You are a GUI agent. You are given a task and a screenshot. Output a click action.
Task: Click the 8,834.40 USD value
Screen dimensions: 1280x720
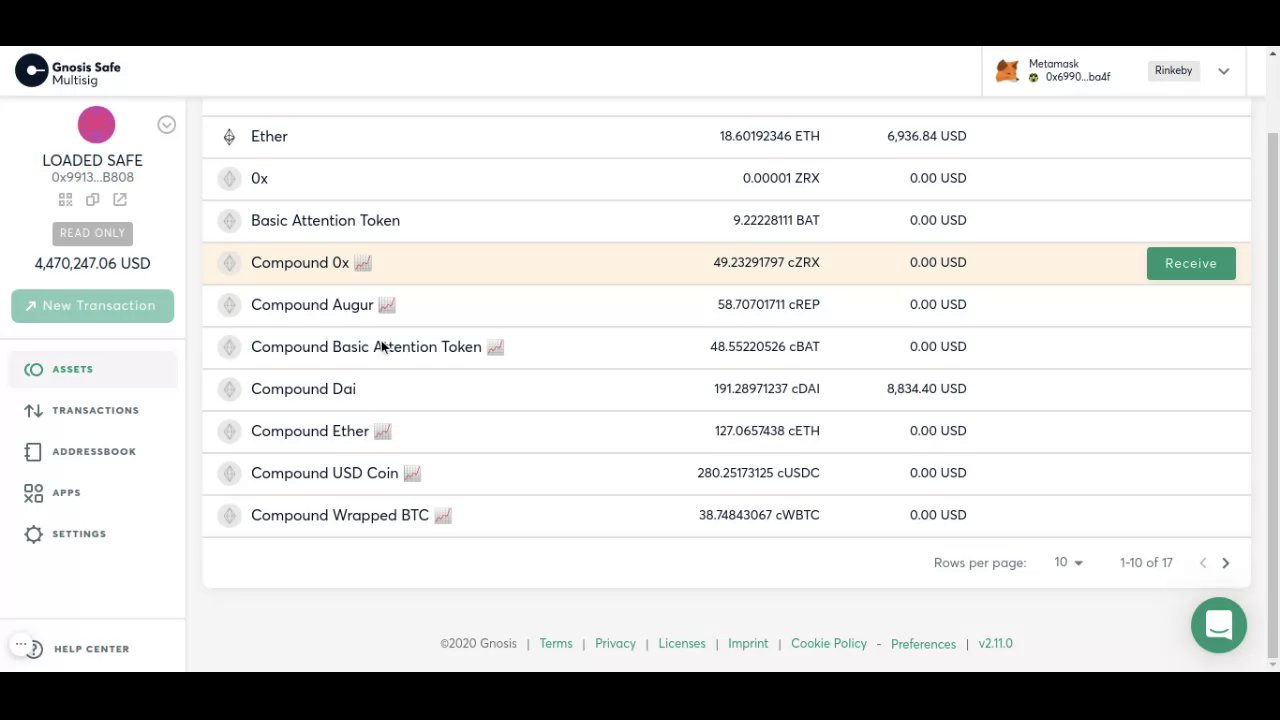[x=926, y=389]
